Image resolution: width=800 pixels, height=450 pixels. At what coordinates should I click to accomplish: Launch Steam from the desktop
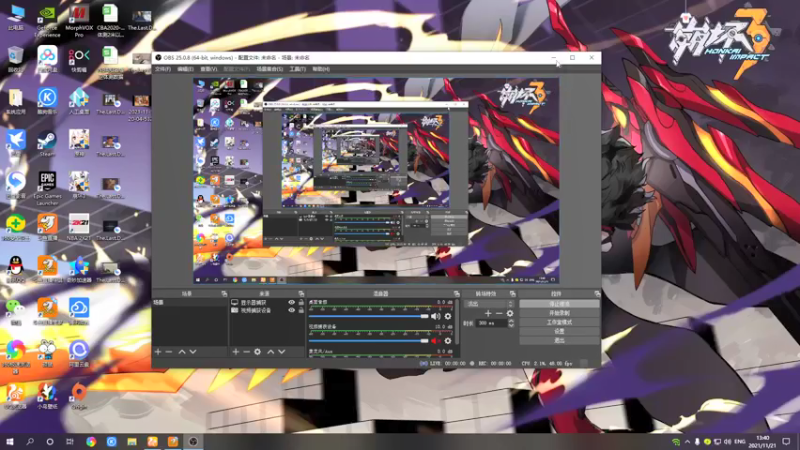click(x=47, y=144)
